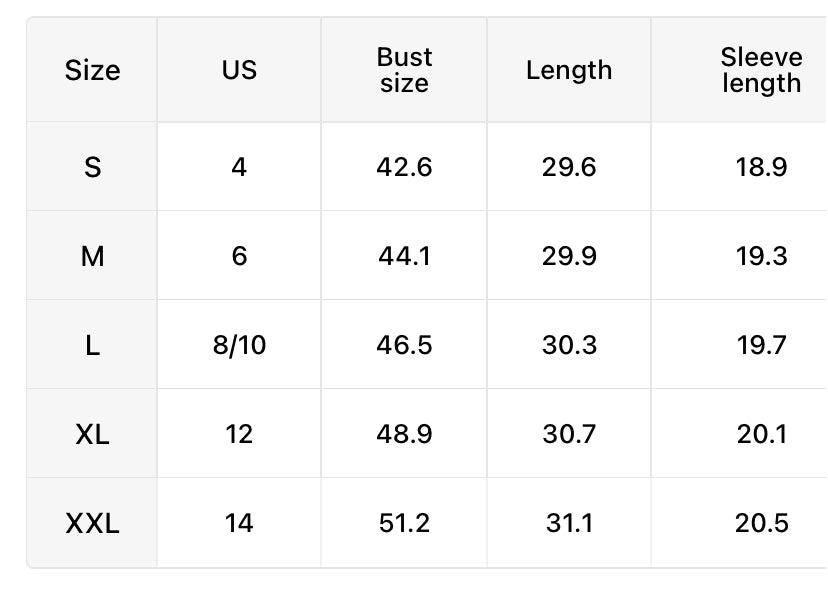Viewport: 828px width, 590px height.
Task: Click bust size value 51.2
Action: 404,523
